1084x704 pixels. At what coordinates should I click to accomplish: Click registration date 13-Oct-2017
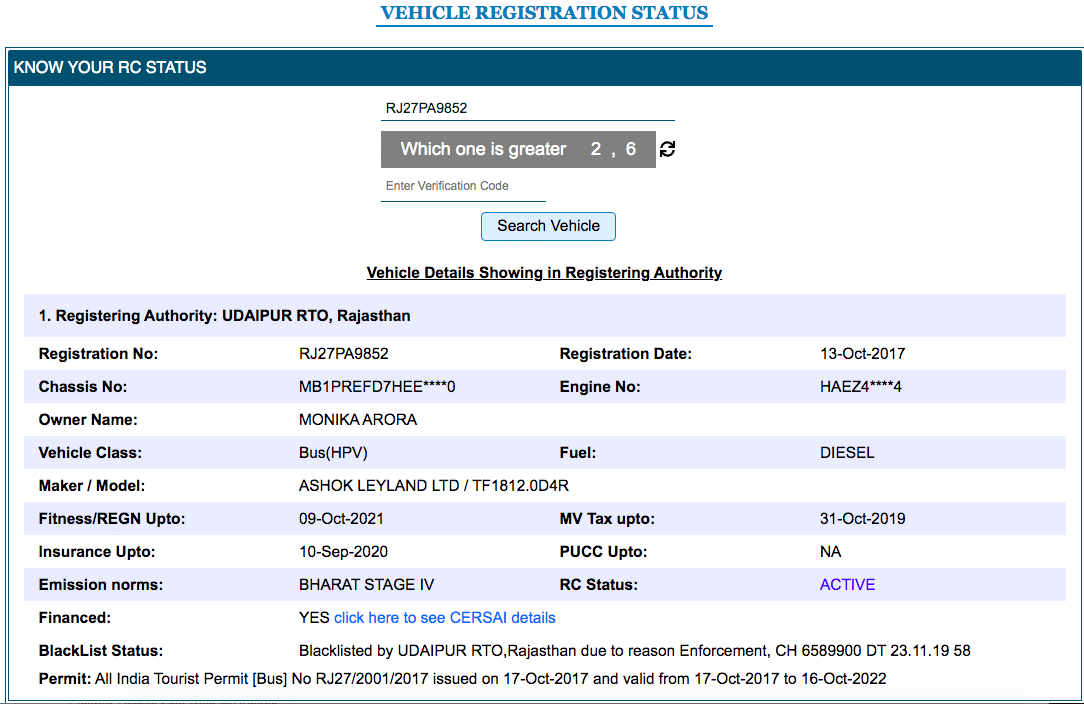pos(862,354)
